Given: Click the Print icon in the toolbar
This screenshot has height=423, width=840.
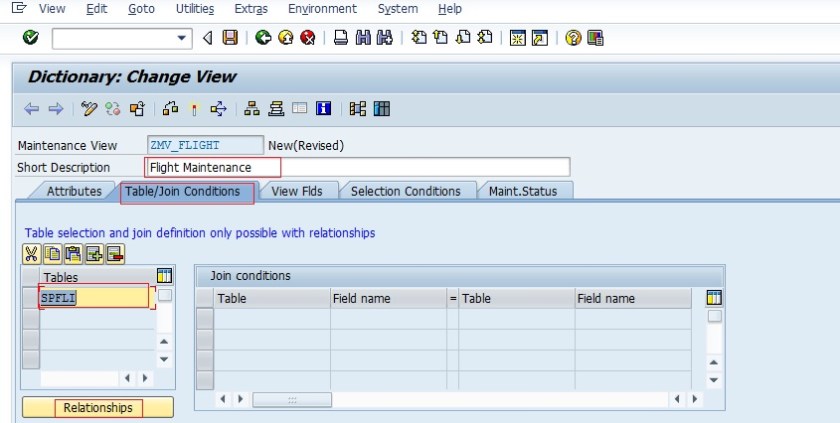Looking at the screenshot, I should 340,38.
